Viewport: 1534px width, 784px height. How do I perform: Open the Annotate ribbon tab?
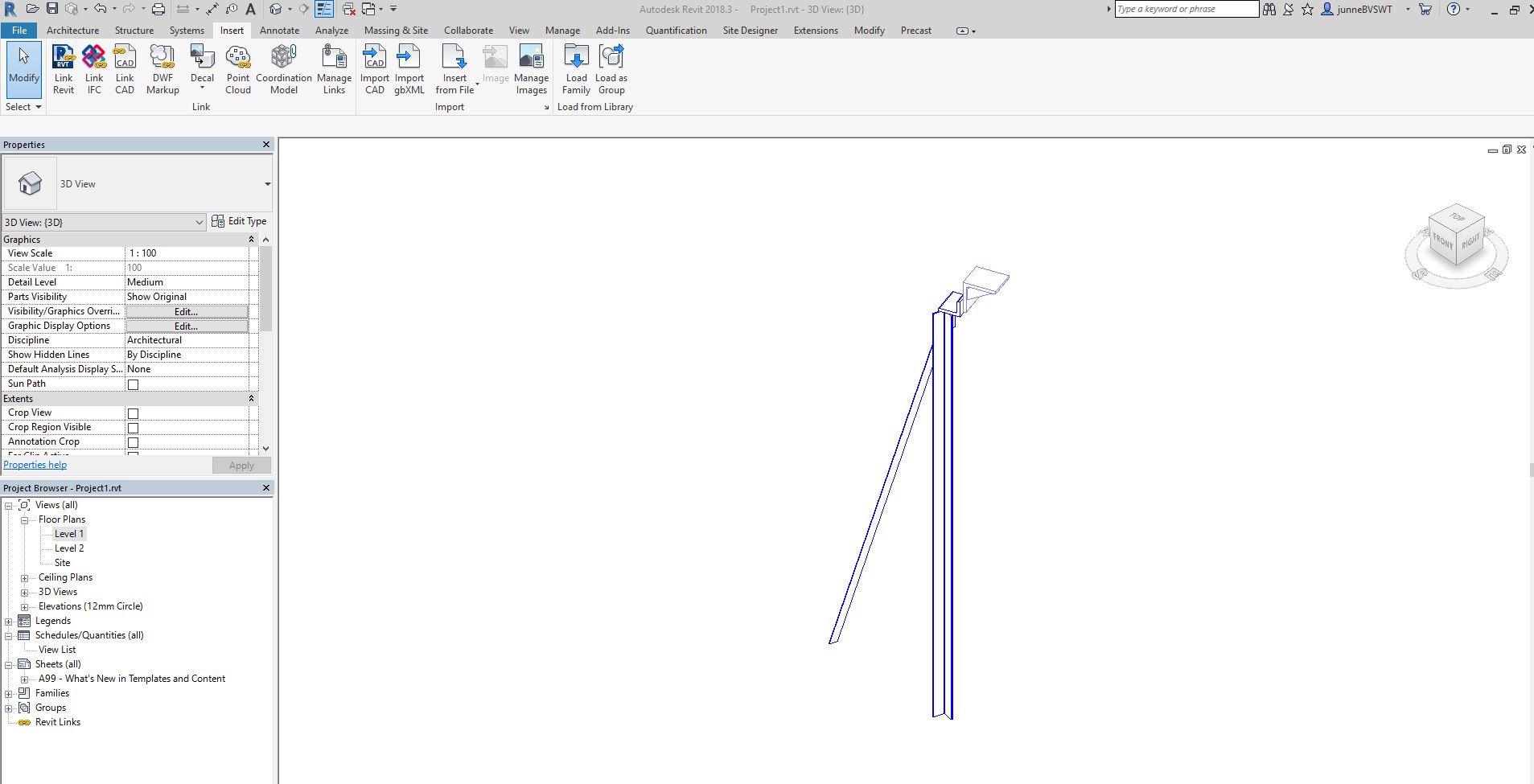[x=279, y=30]
